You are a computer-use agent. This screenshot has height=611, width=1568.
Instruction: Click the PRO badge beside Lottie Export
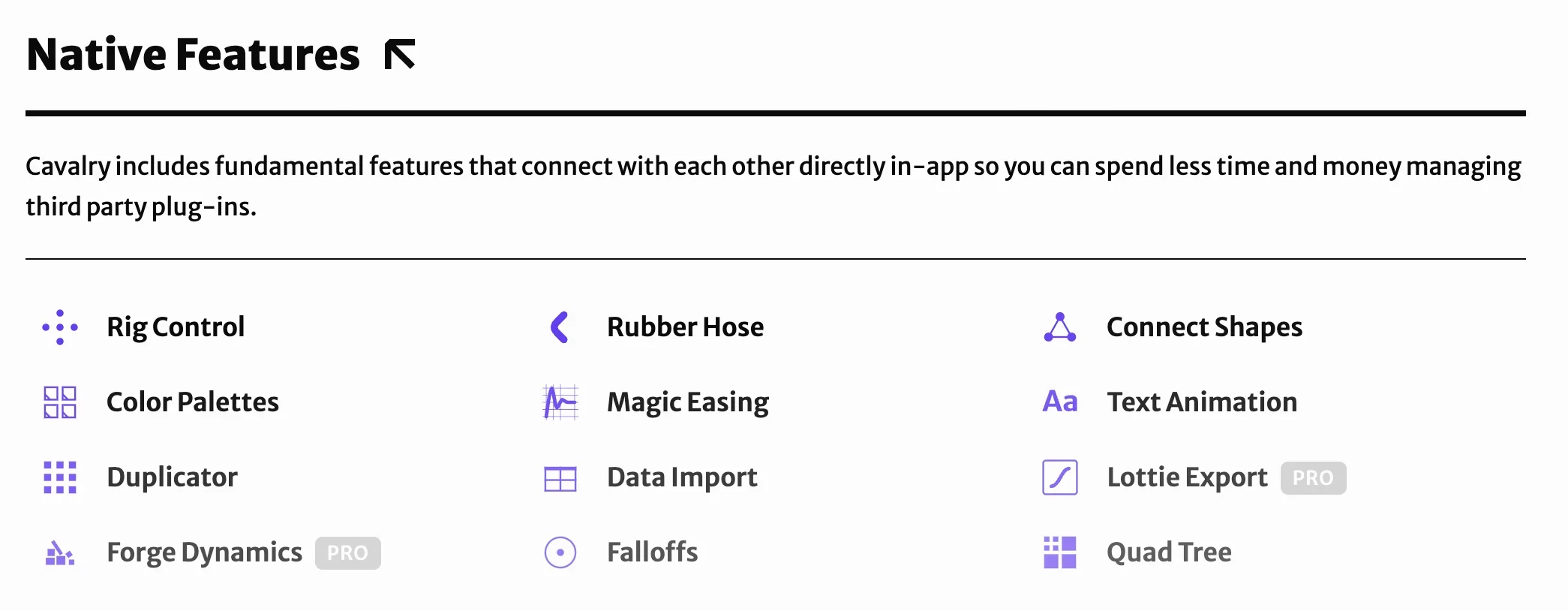pos(1313,478)
